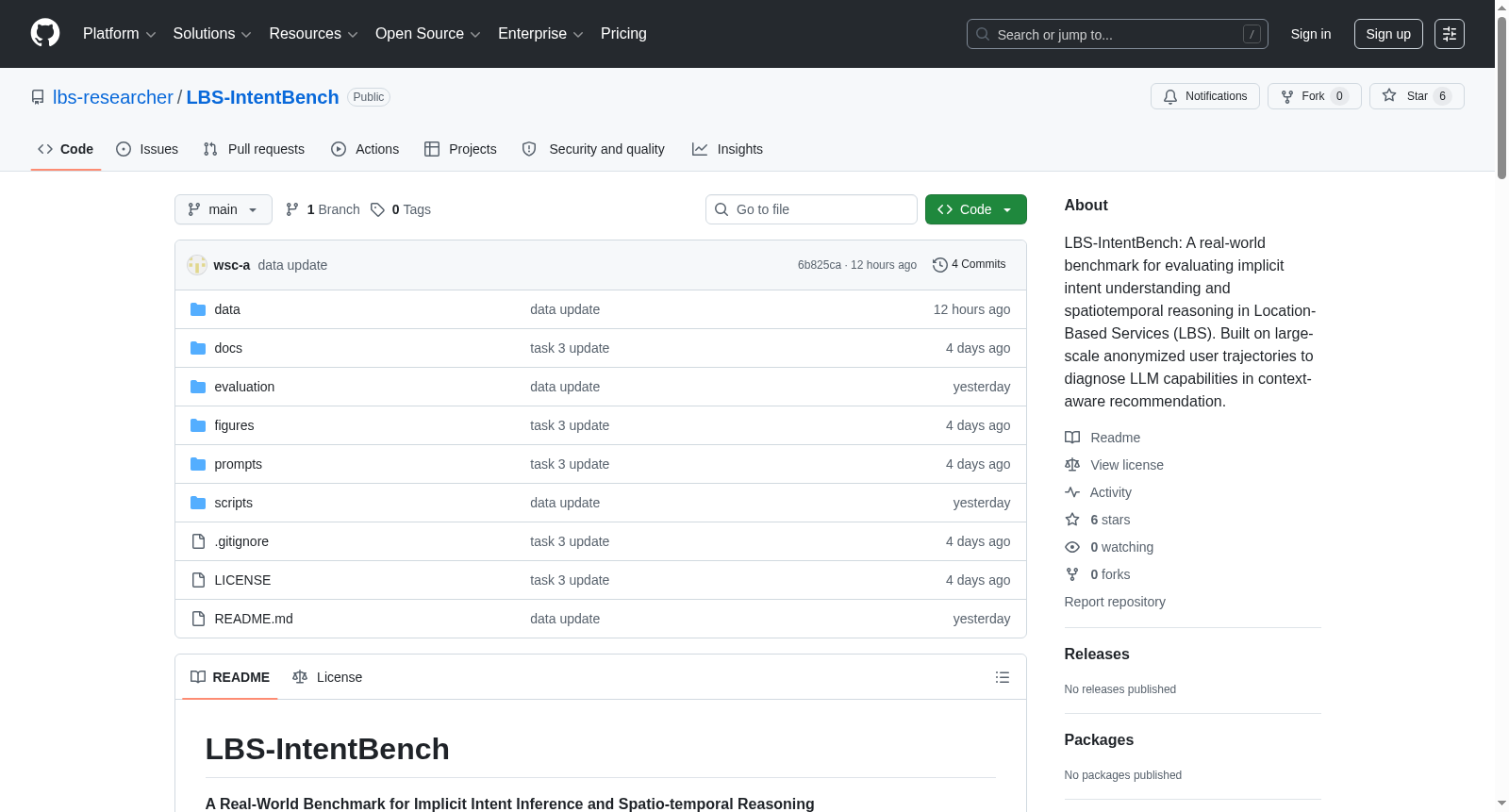Viewport: 1509px width, 812px height.
Task: Switch to the Issues tab
Action: coord(147,149)
